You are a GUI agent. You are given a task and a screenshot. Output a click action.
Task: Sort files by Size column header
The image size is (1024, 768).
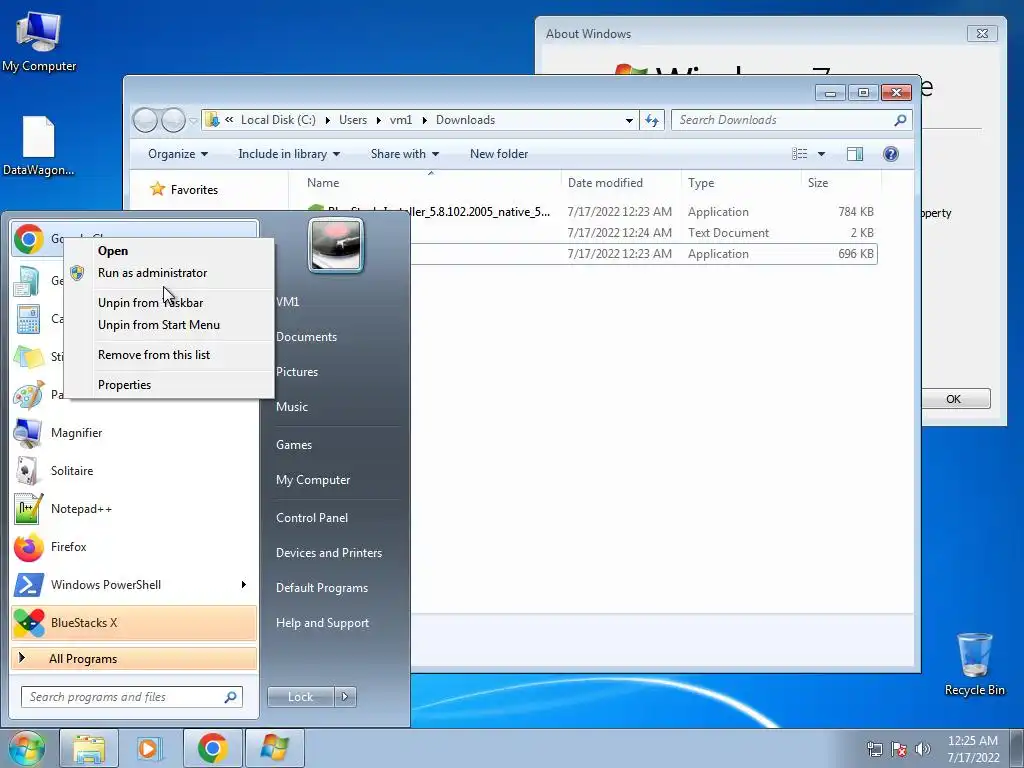pyautogui.click(x=840, y=183)
